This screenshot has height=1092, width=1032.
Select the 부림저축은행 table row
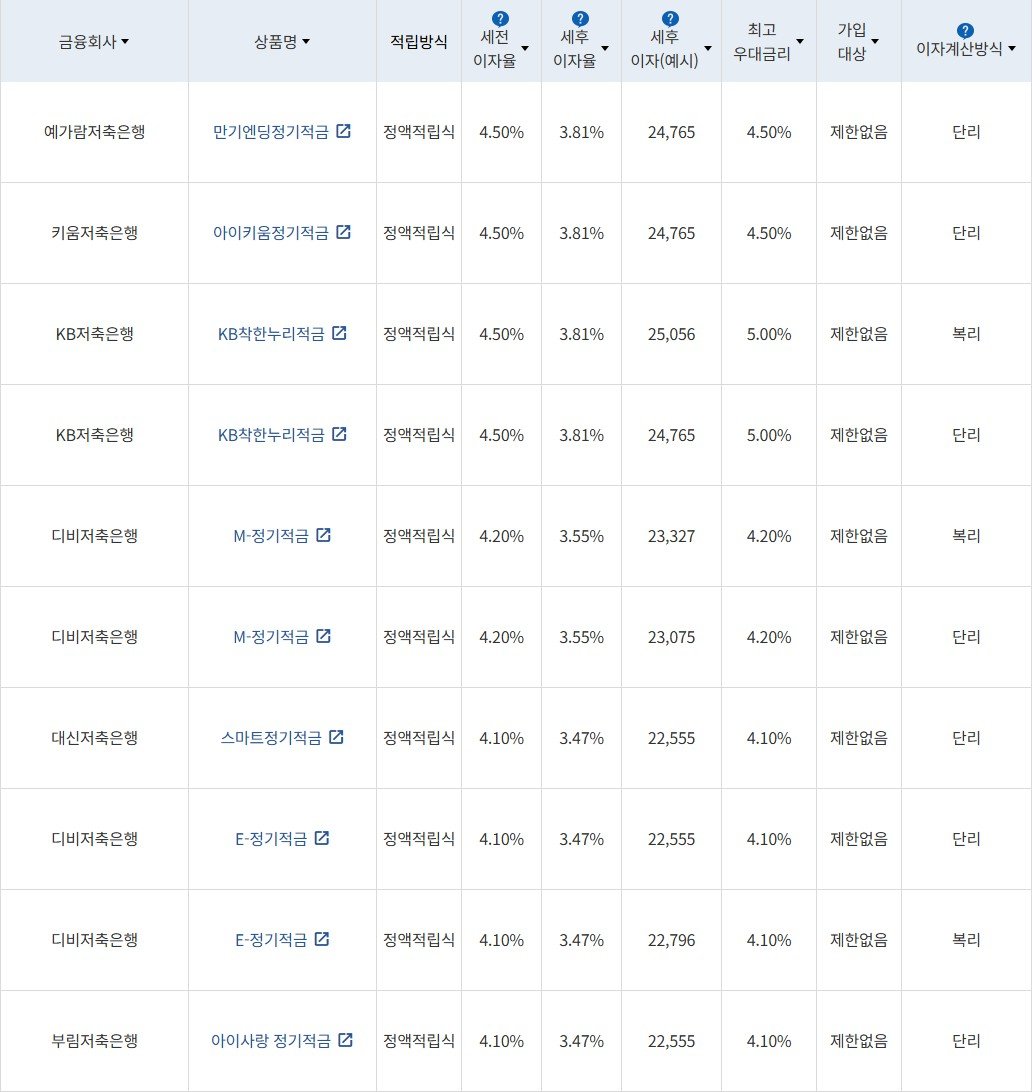[x=95, y=1040]
